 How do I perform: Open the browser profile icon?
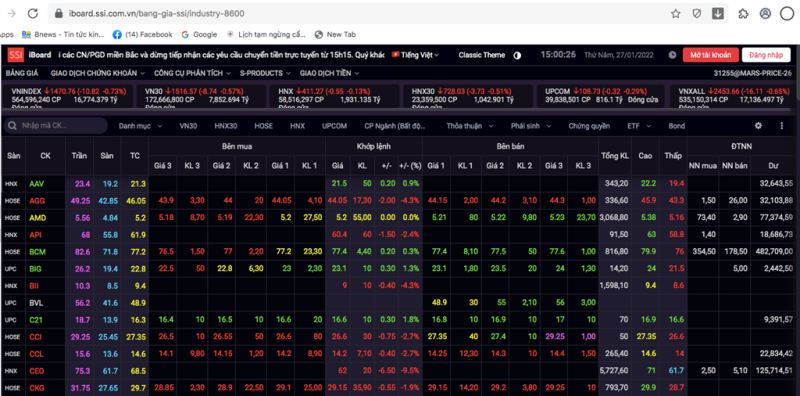point(765,14)
